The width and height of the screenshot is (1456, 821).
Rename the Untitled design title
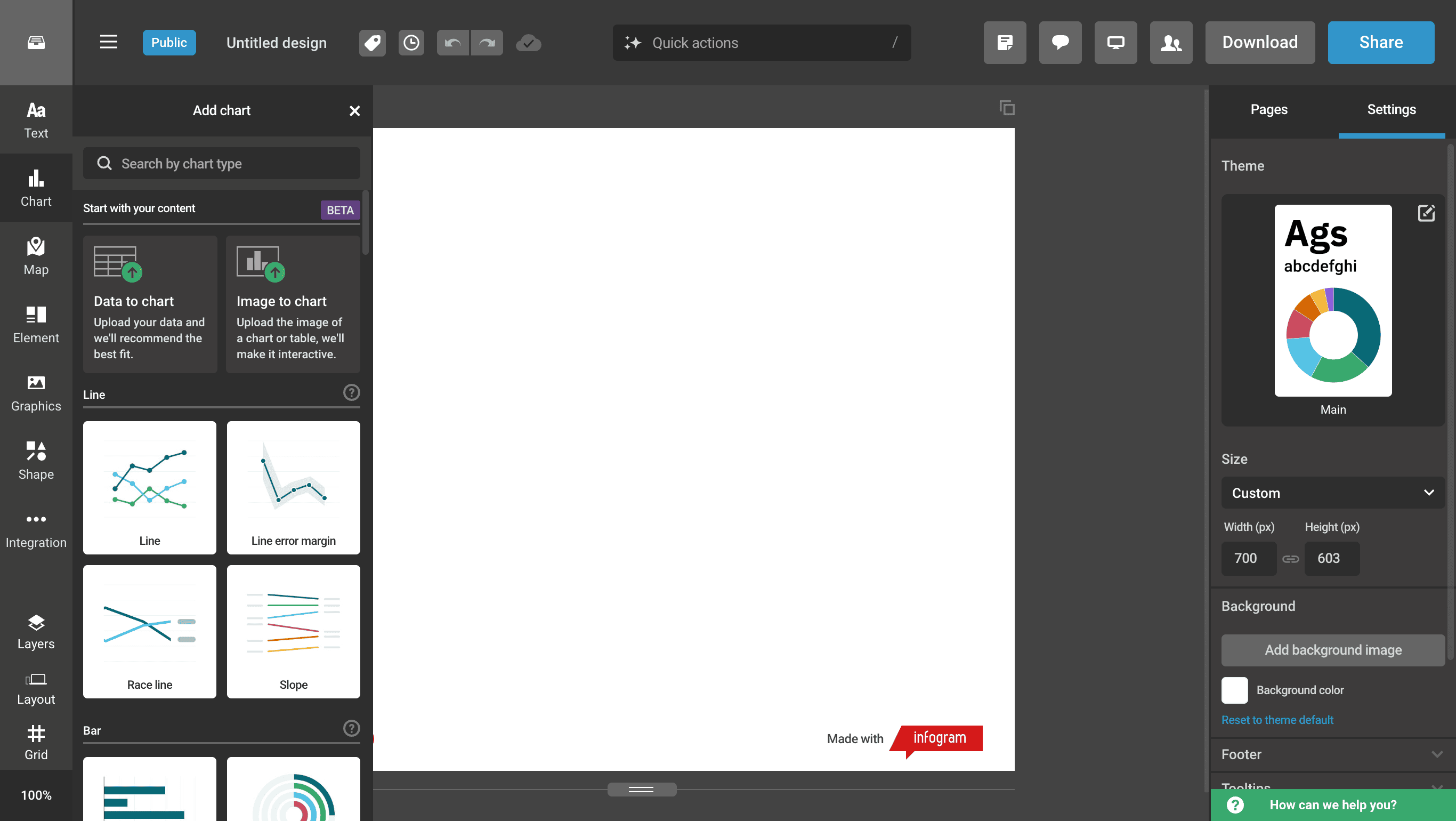[x=277, y=43]
